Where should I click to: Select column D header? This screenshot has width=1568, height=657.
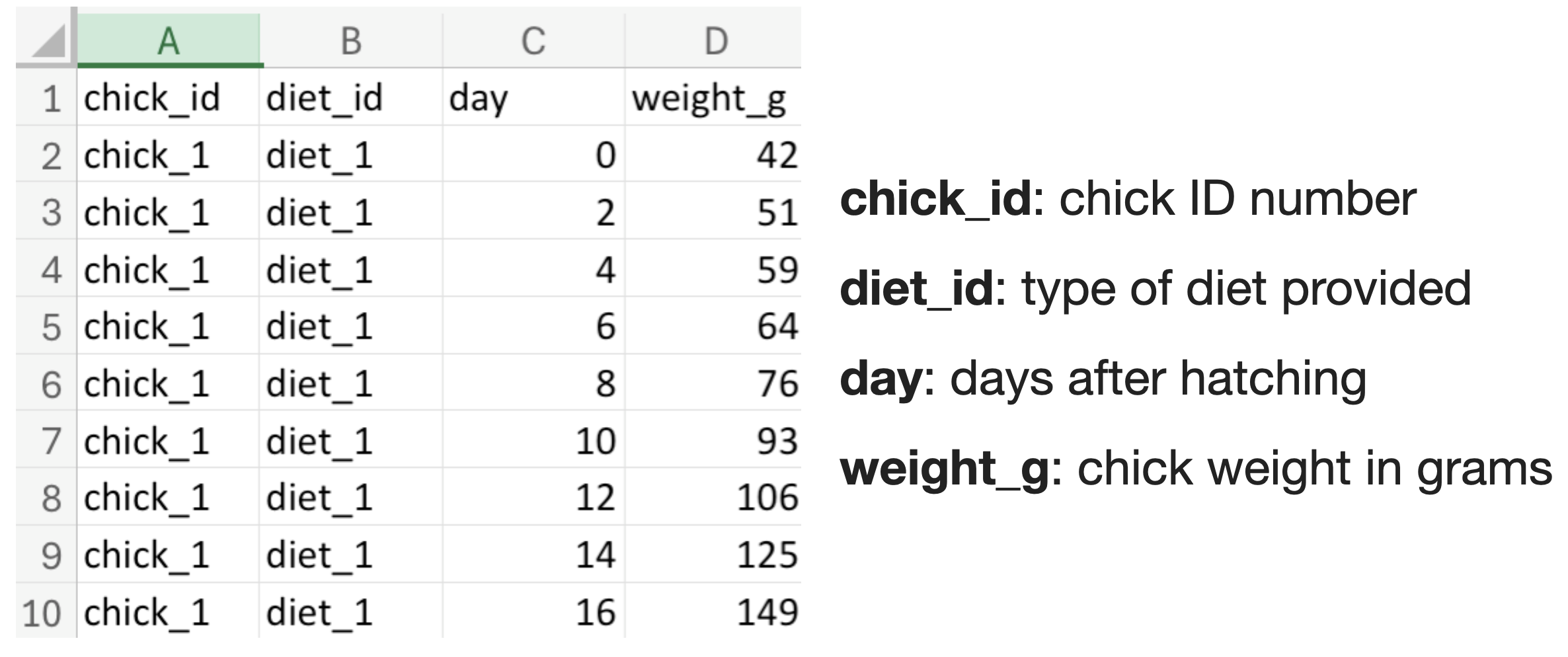[715, 40]
